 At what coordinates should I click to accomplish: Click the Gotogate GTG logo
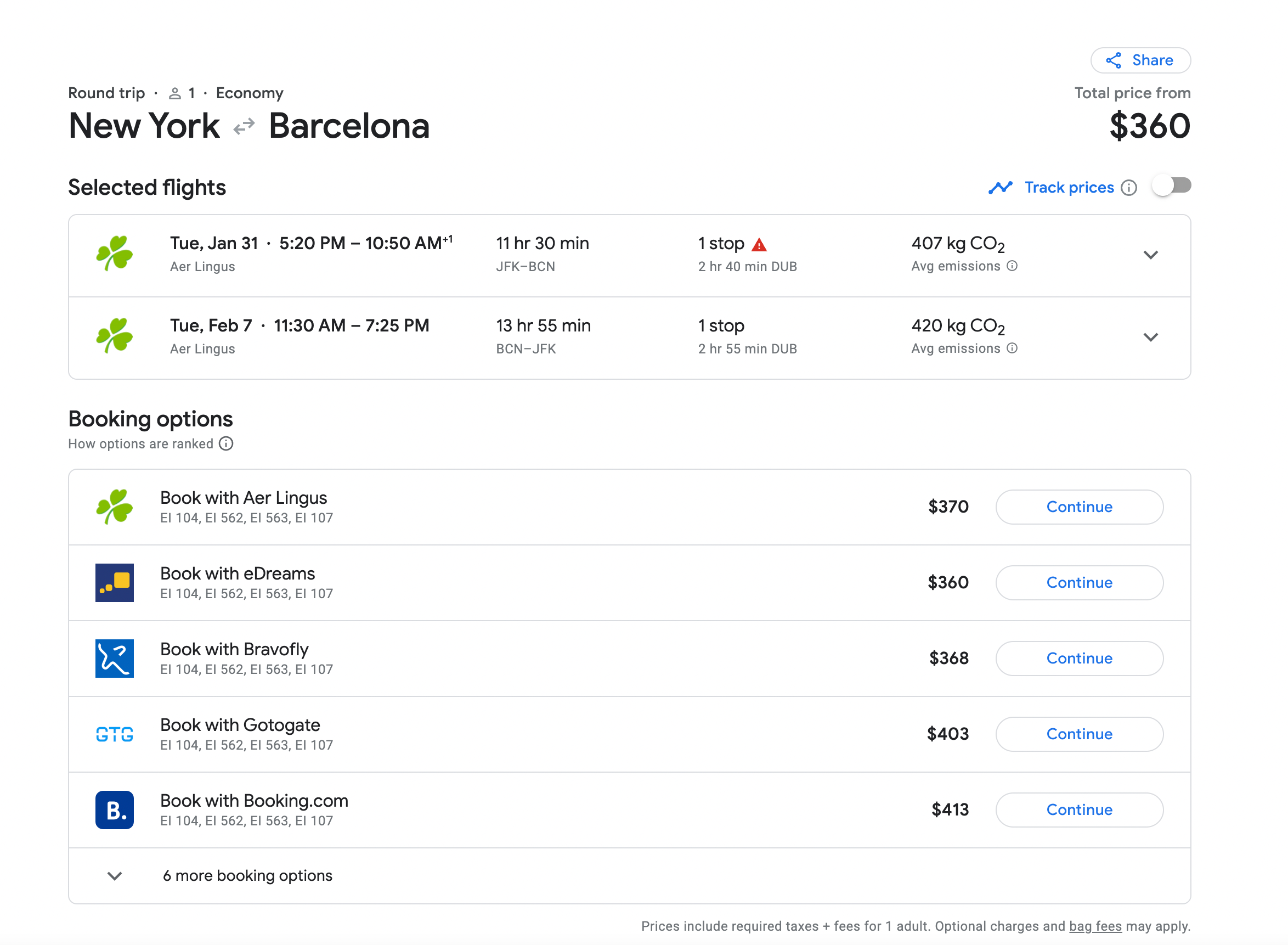click(114, 734)
